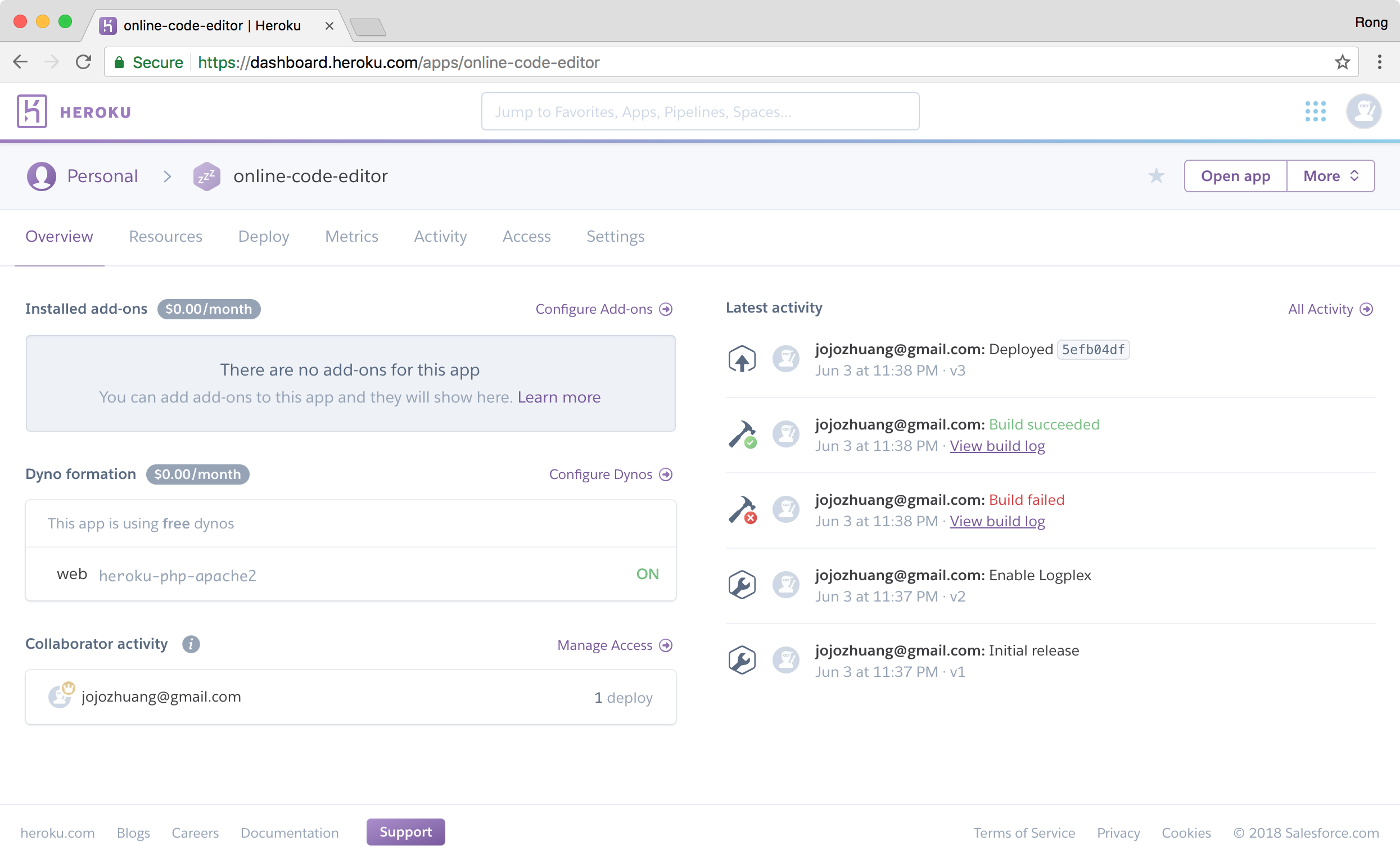The height and width of the screenshot is (859, 1400).
Task: Open the Settings tab
Action: tap(615, 236)
